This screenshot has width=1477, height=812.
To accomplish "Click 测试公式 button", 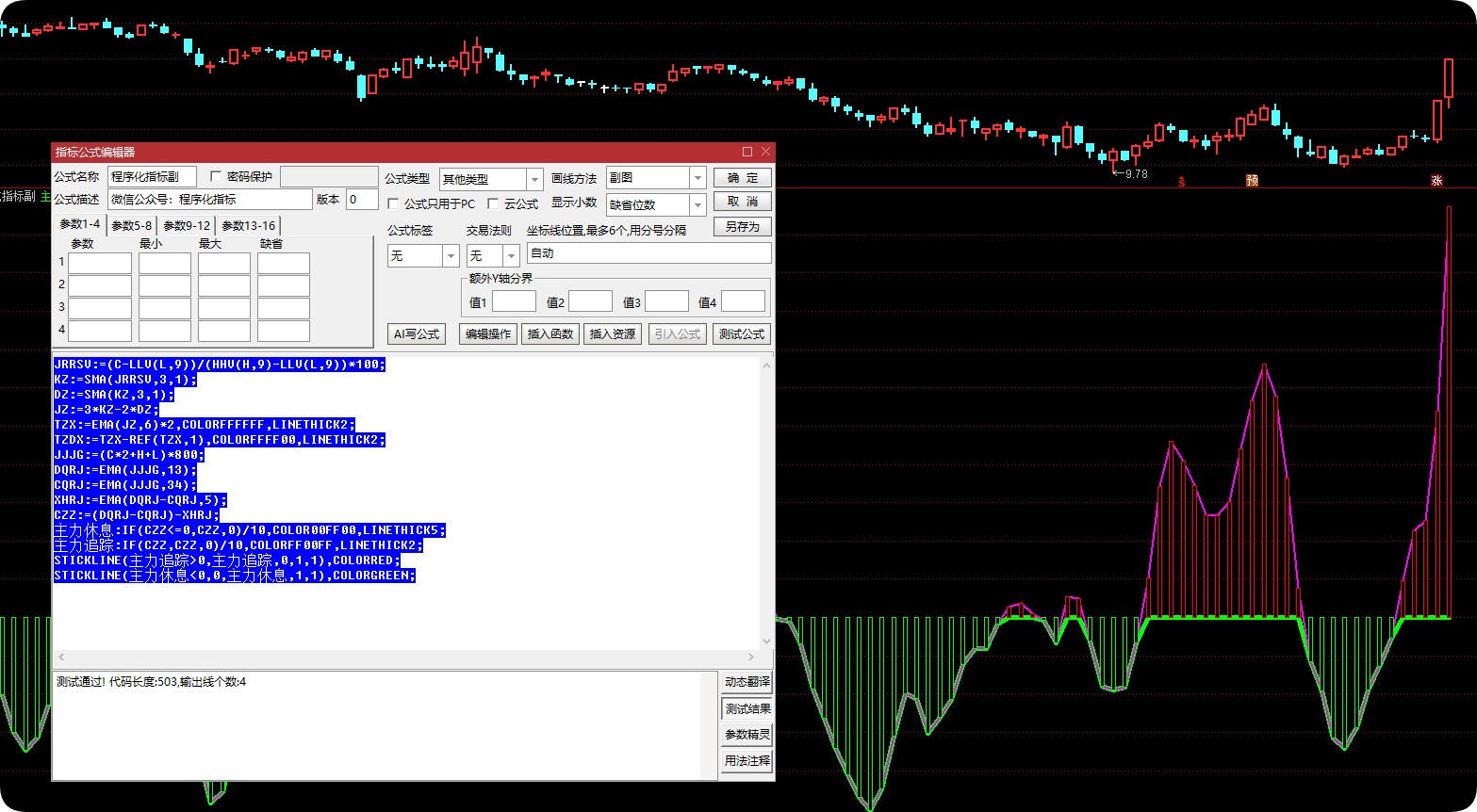I will pos(742,333).
